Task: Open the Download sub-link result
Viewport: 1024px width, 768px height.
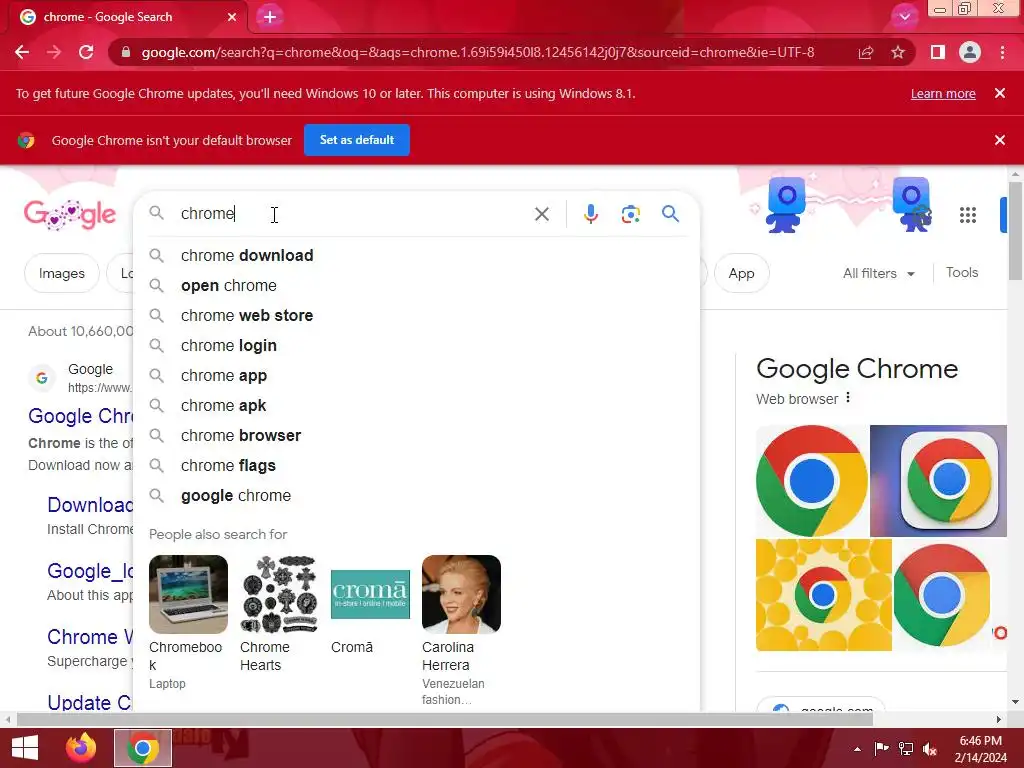Action: (x=90, y=505)
